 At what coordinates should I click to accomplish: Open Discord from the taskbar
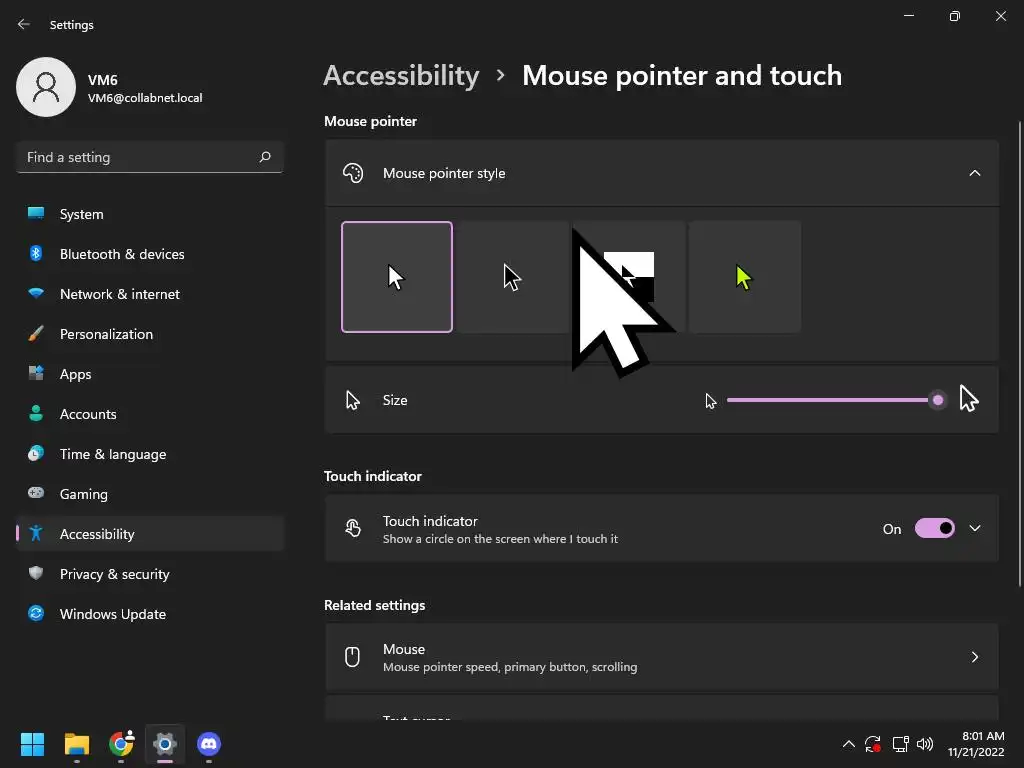coord(209,744)
